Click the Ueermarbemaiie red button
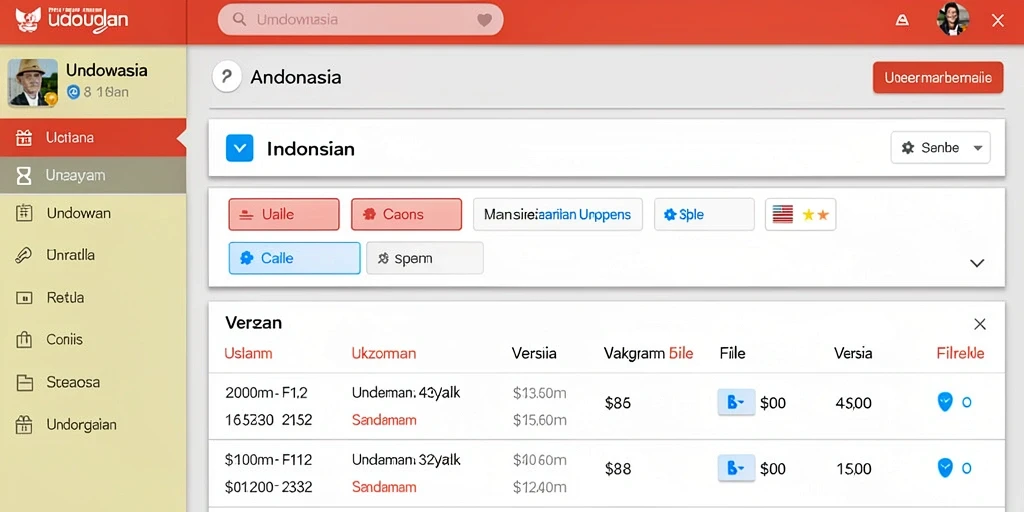This screenshot has width=1024, height=512. (x=938, y=78)
